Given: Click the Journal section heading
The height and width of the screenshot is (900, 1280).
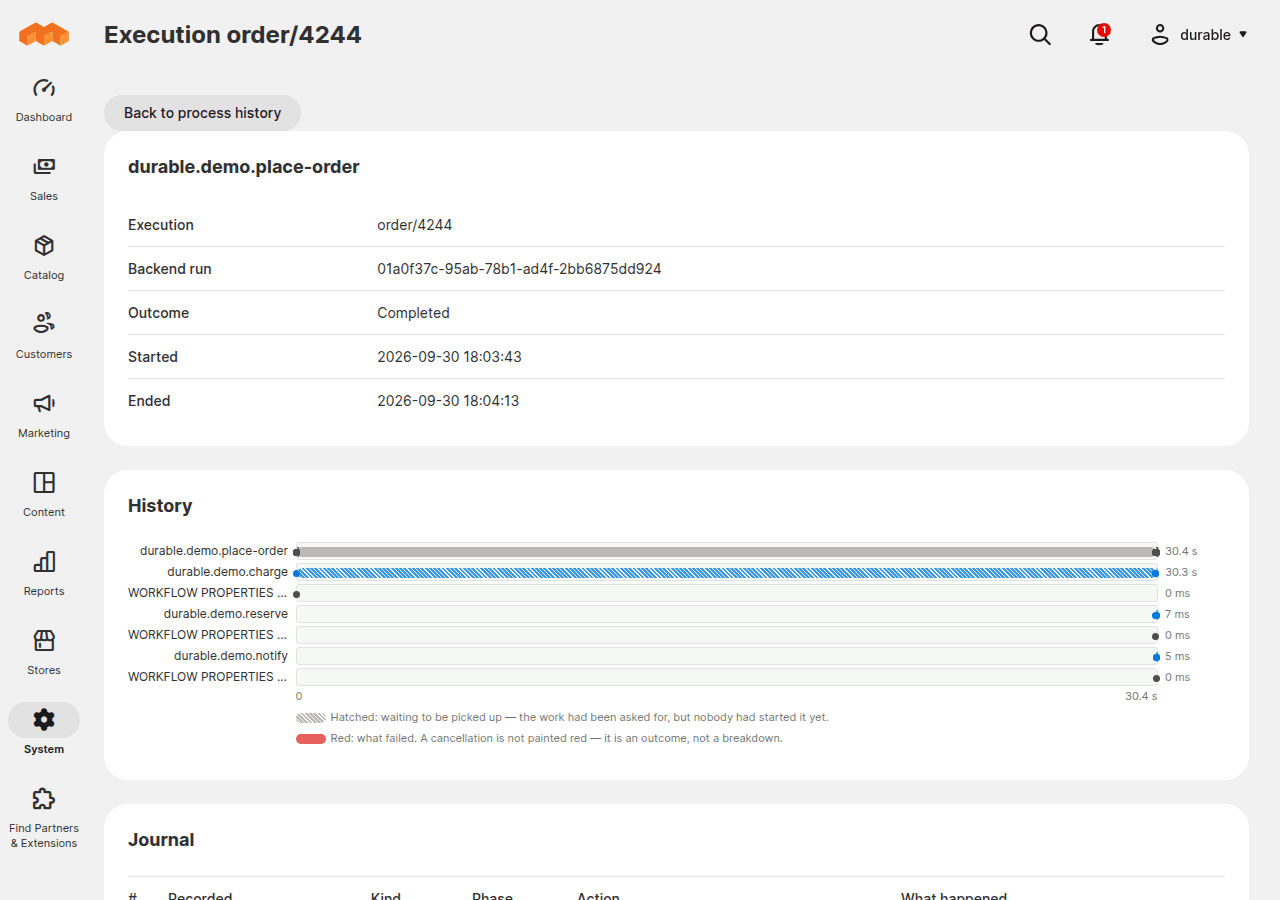Looking at the screenshot, I should 161,840.
